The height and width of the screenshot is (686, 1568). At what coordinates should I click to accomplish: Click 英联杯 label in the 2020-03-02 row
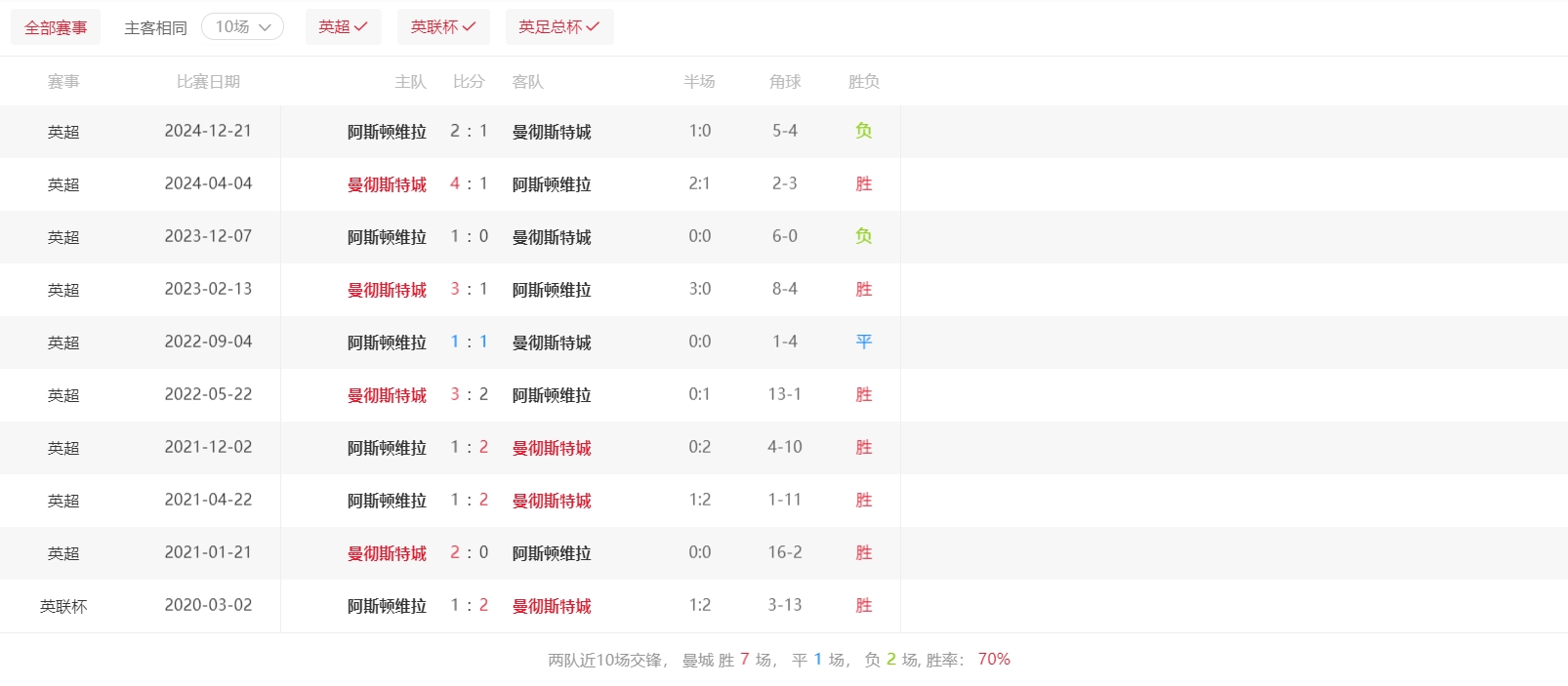pos(63,606)
